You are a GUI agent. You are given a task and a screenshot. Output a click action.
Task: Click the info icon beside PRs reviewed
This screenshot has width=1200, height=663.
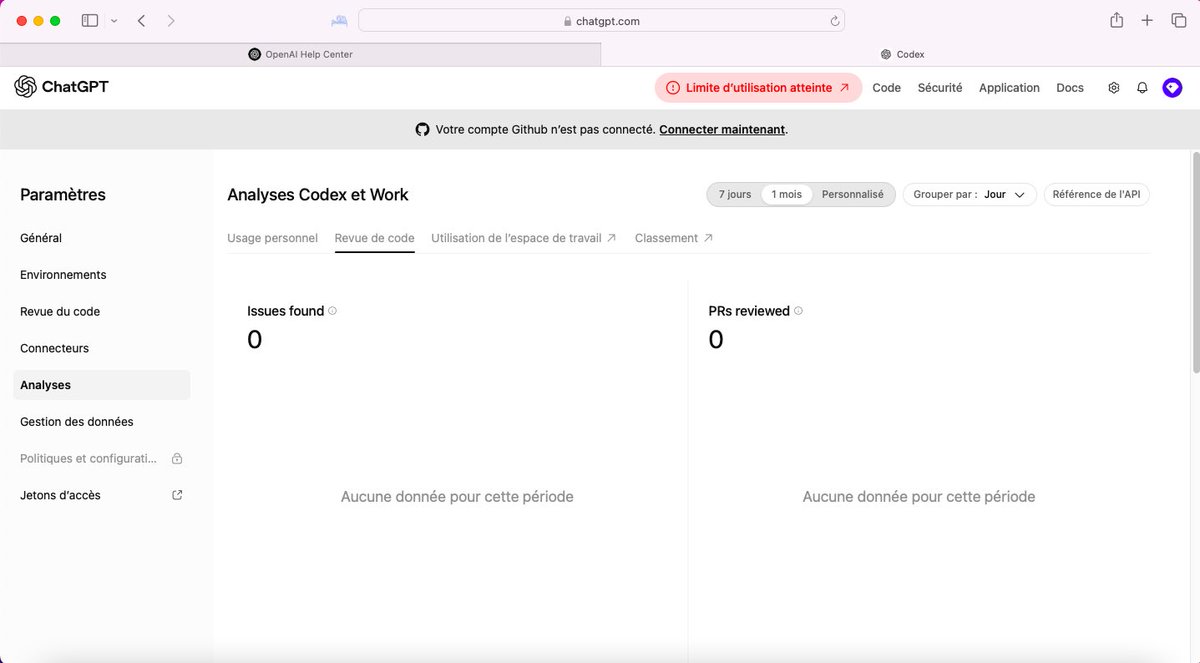tap(798, 311)
